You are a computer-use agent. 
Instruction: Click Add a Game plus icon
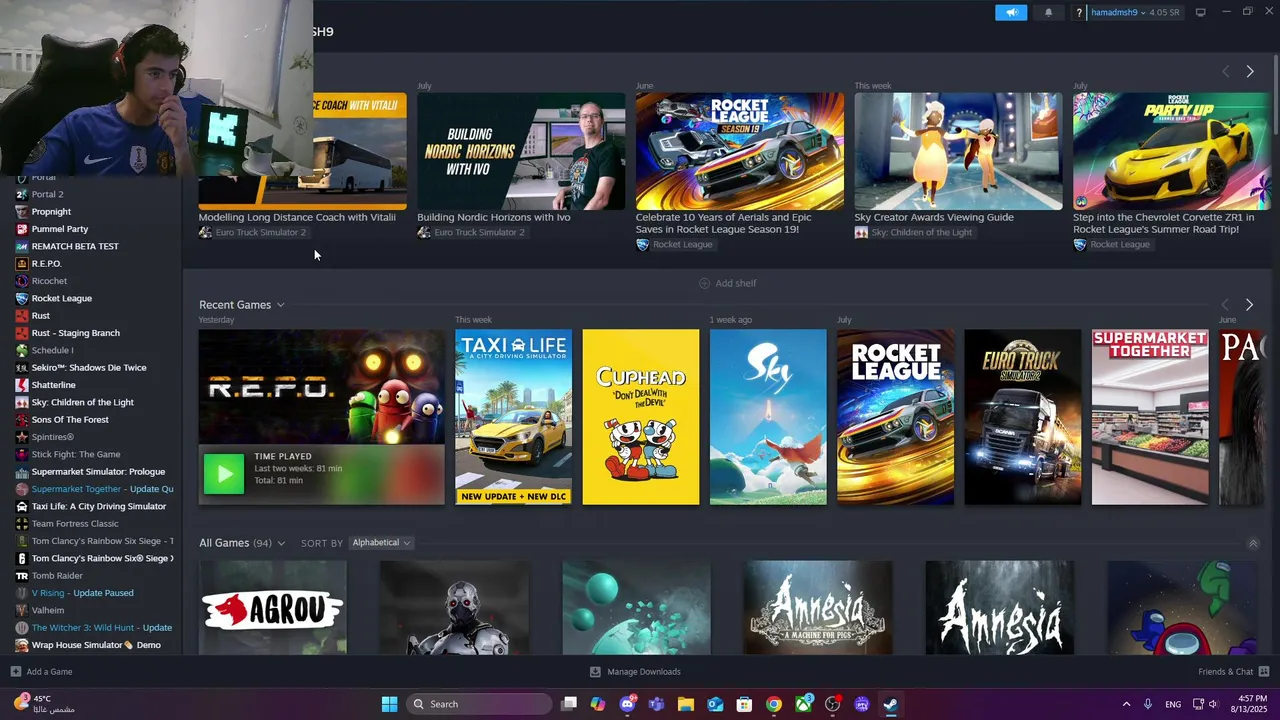coord(15,672)
